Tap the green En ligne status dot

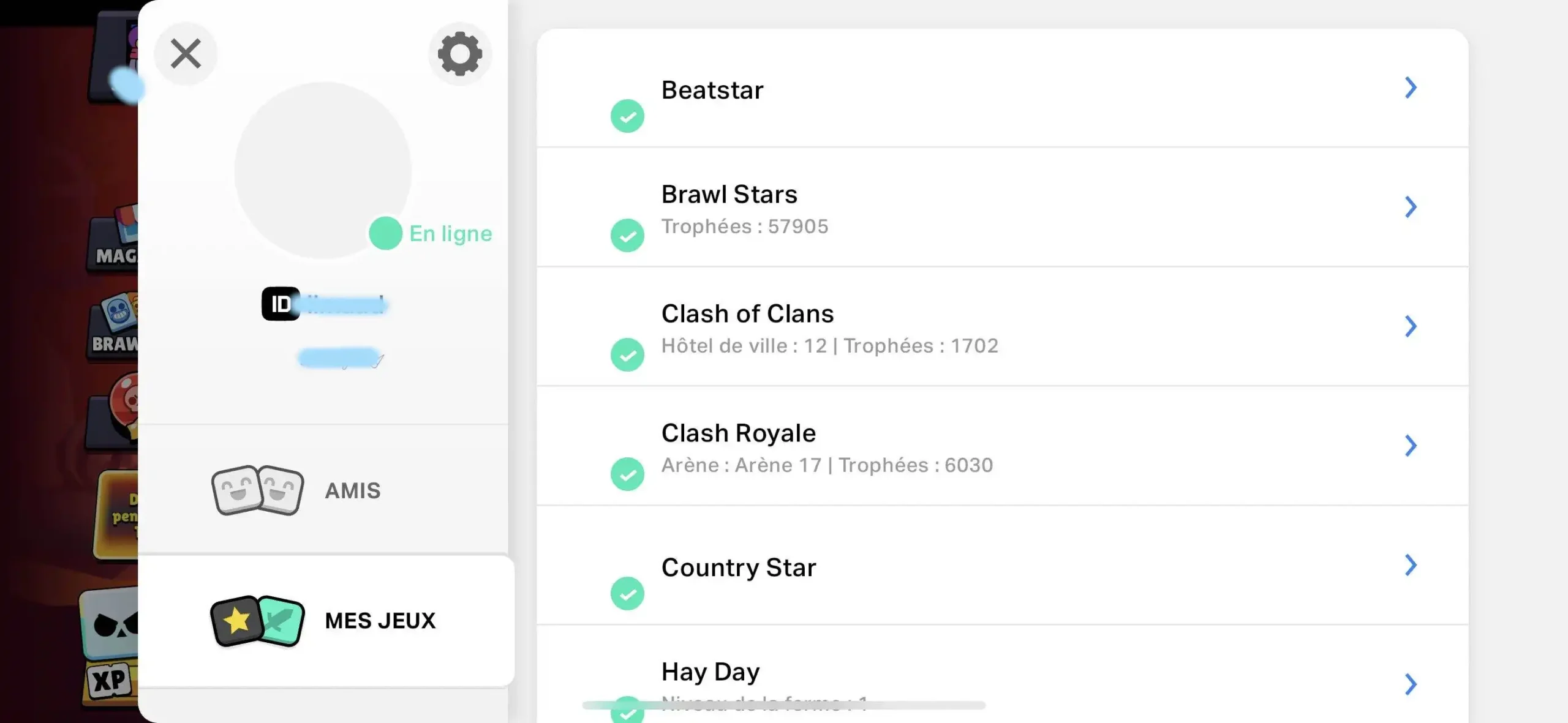tap(385, 233)
